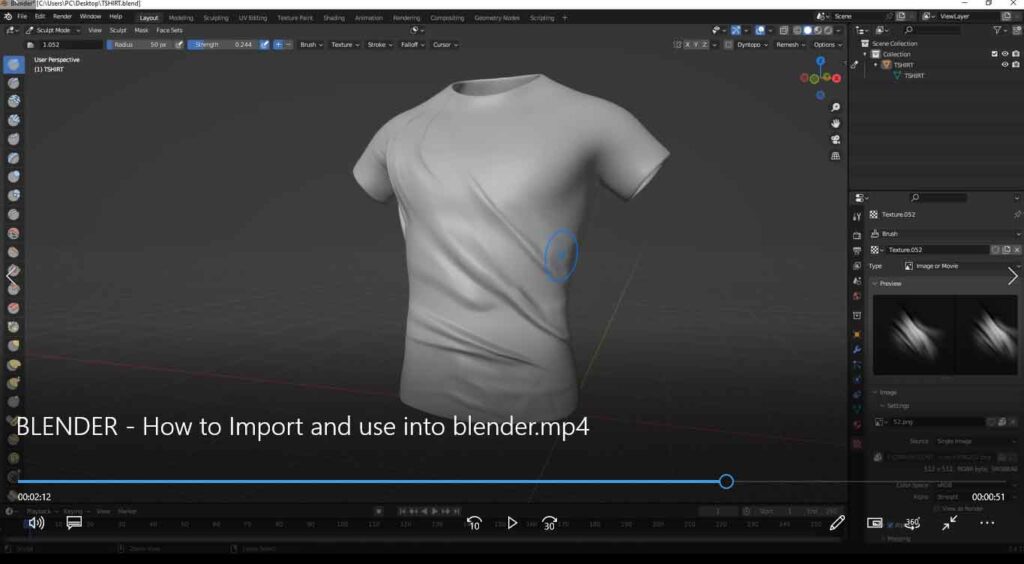
Task: Toggle the Collection exclude checkbox in the outliner
Action: coord(993,54)
